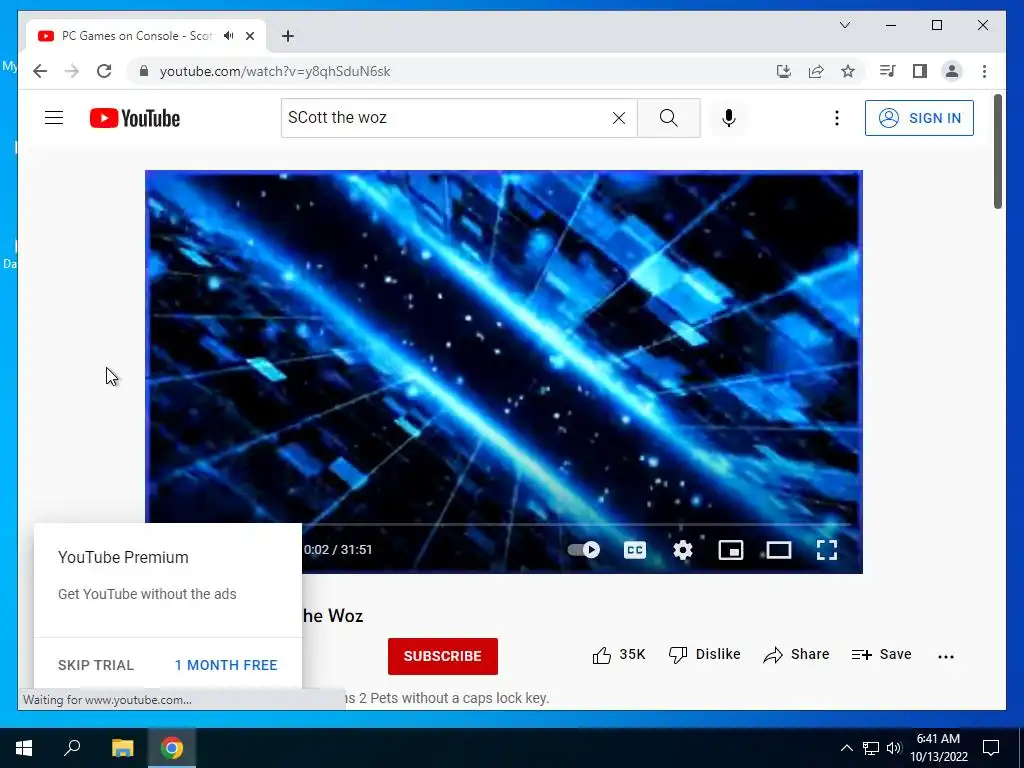This screenshot has height=768, width=1024.
Task: Open the YouTube hamburger guide menu
Action: pyautogui.click(x=54, y=118)
